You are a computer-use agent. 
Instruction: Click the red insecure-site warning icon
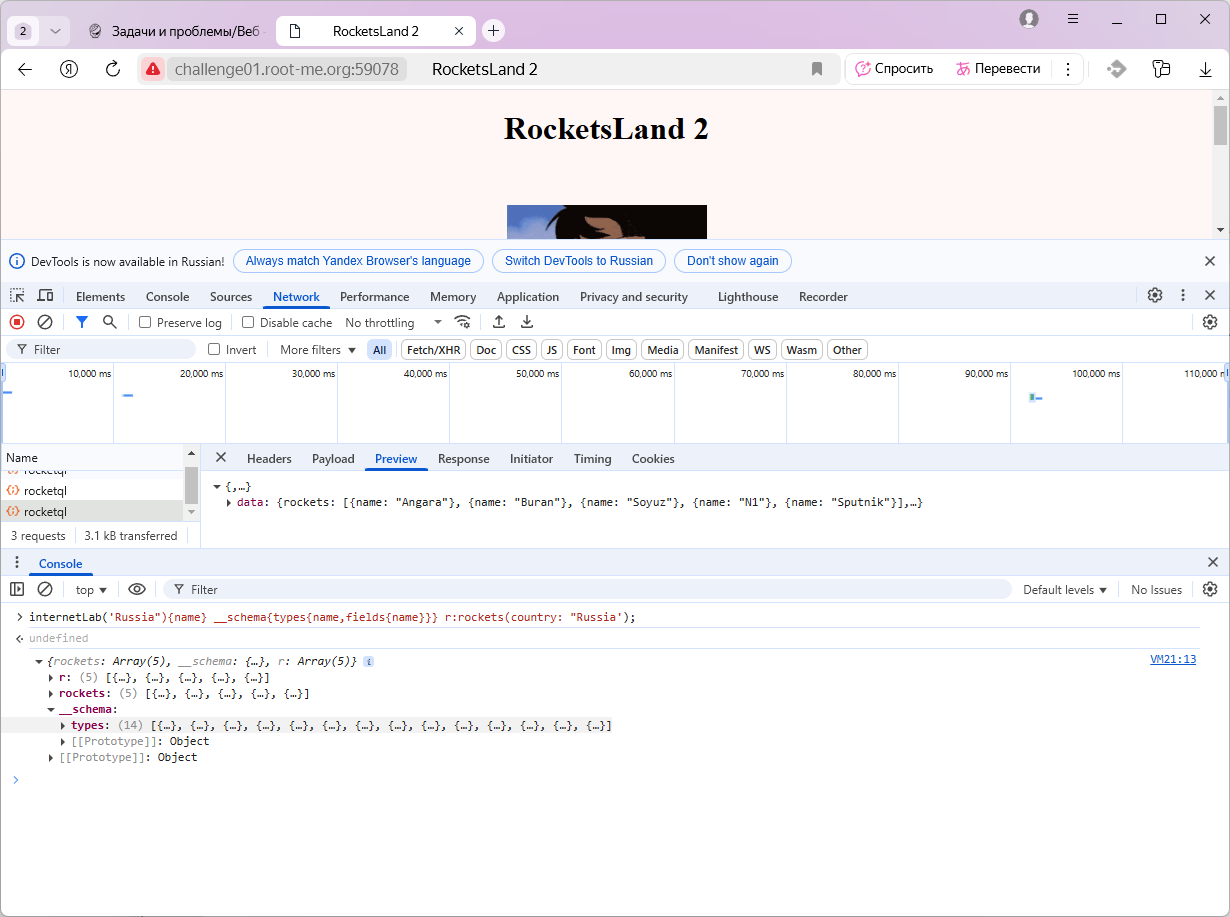(153, 69)
